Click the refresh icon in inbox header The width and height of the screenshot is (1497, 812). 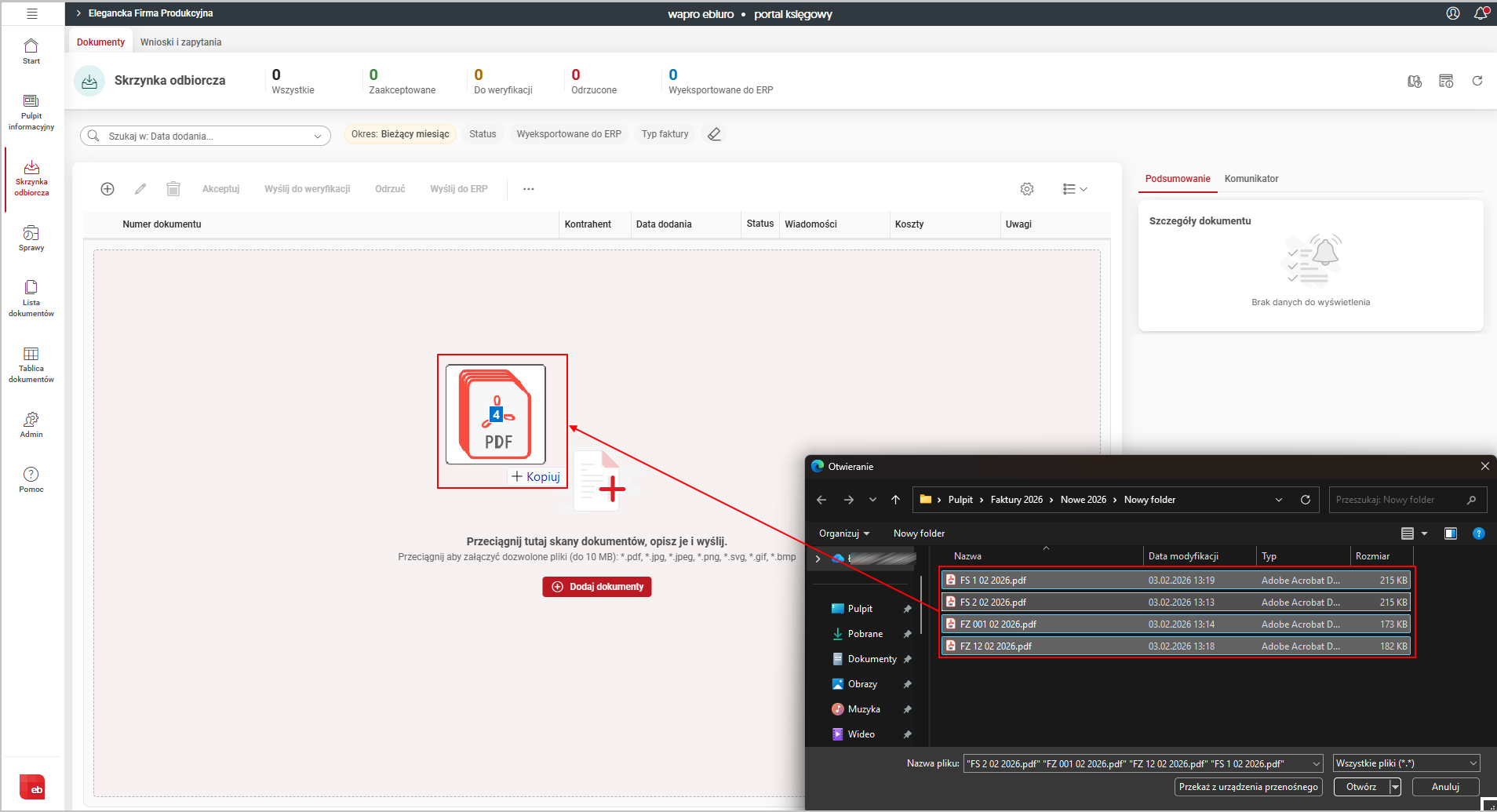pyautogui.click(x=1477, y=81)
